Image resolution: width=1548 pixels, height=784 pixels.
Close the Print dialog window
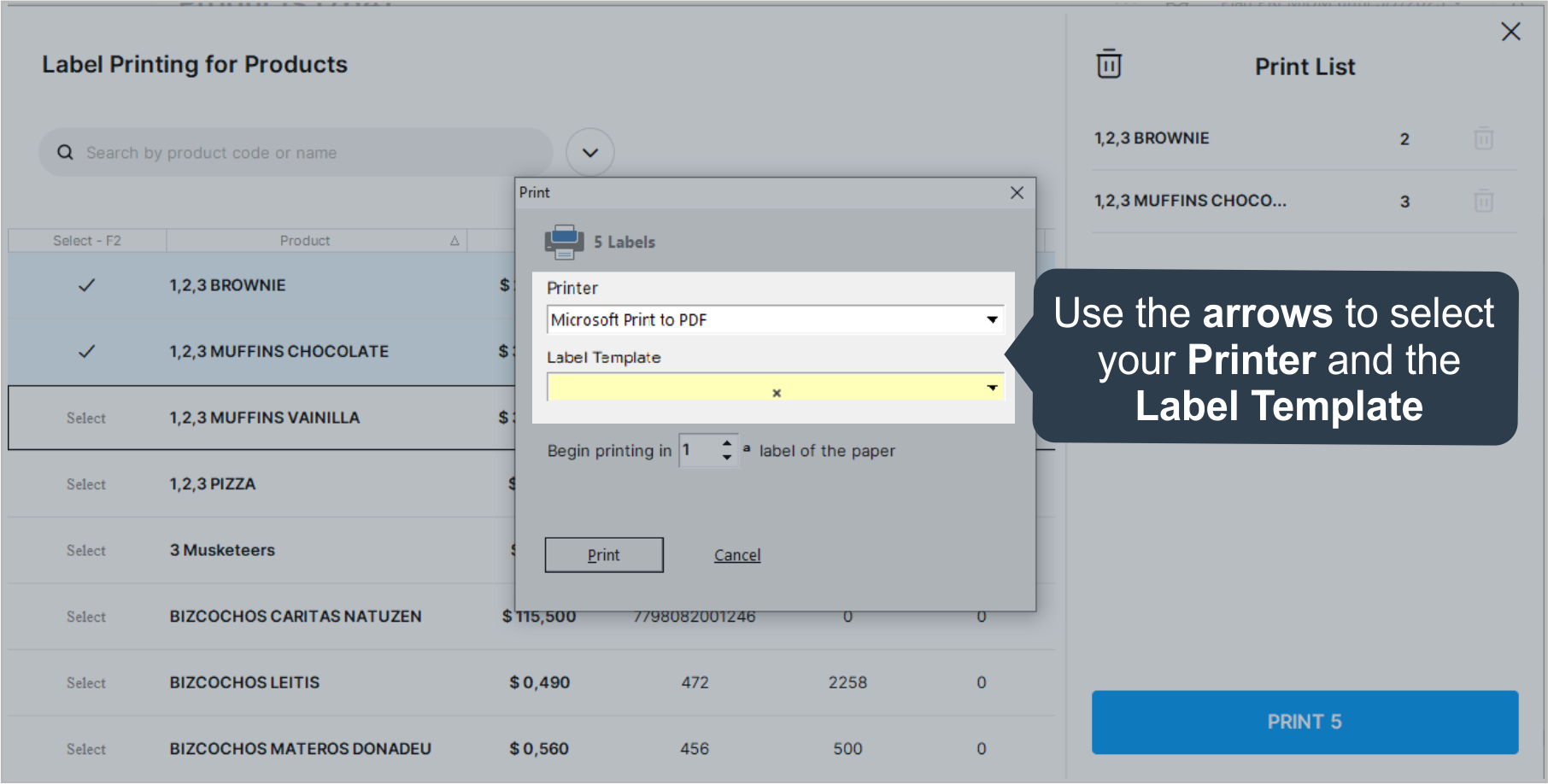pos(1017,193)
